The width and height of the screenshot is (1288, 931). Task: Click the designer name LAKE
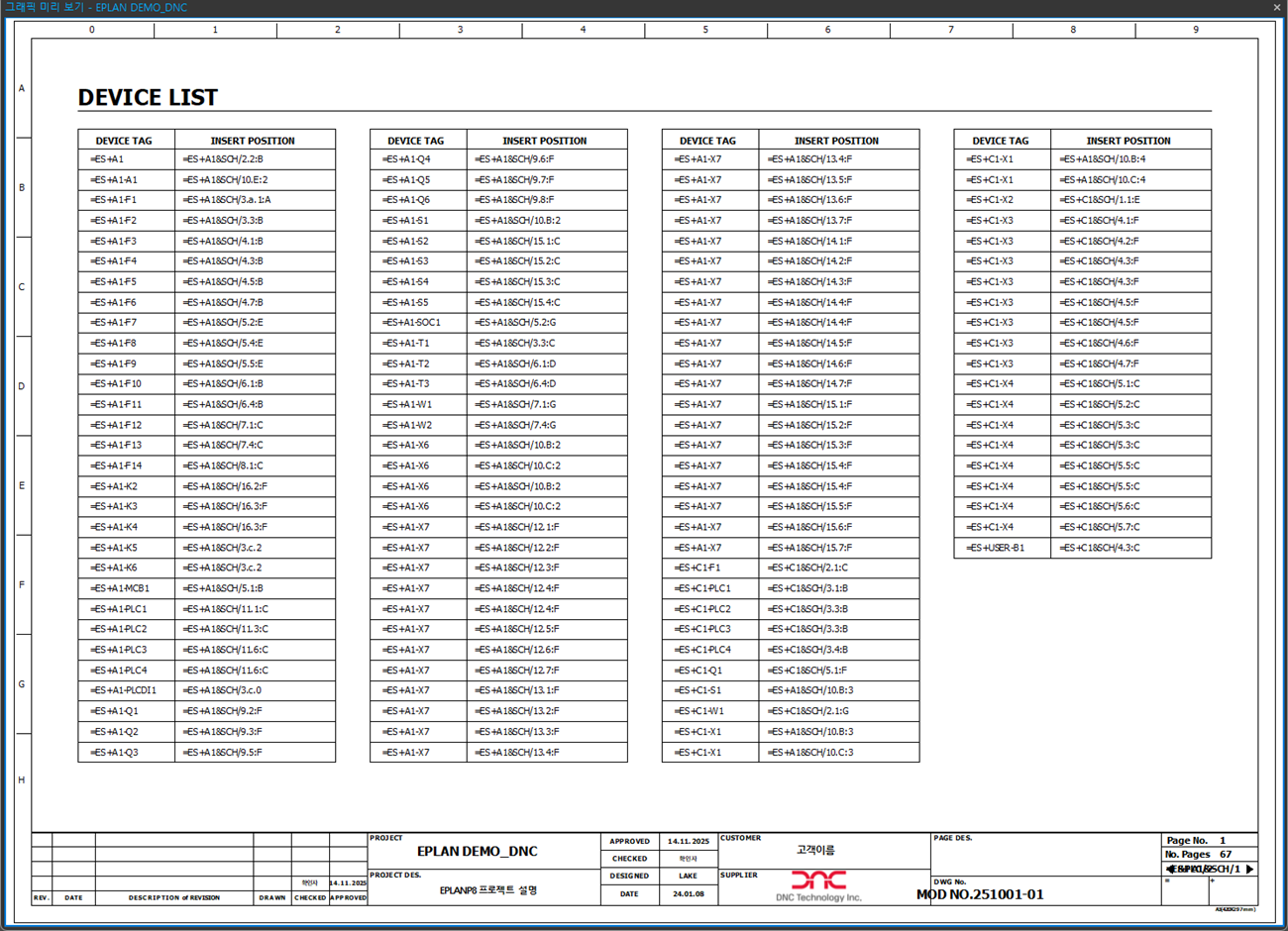click(688, 876)
